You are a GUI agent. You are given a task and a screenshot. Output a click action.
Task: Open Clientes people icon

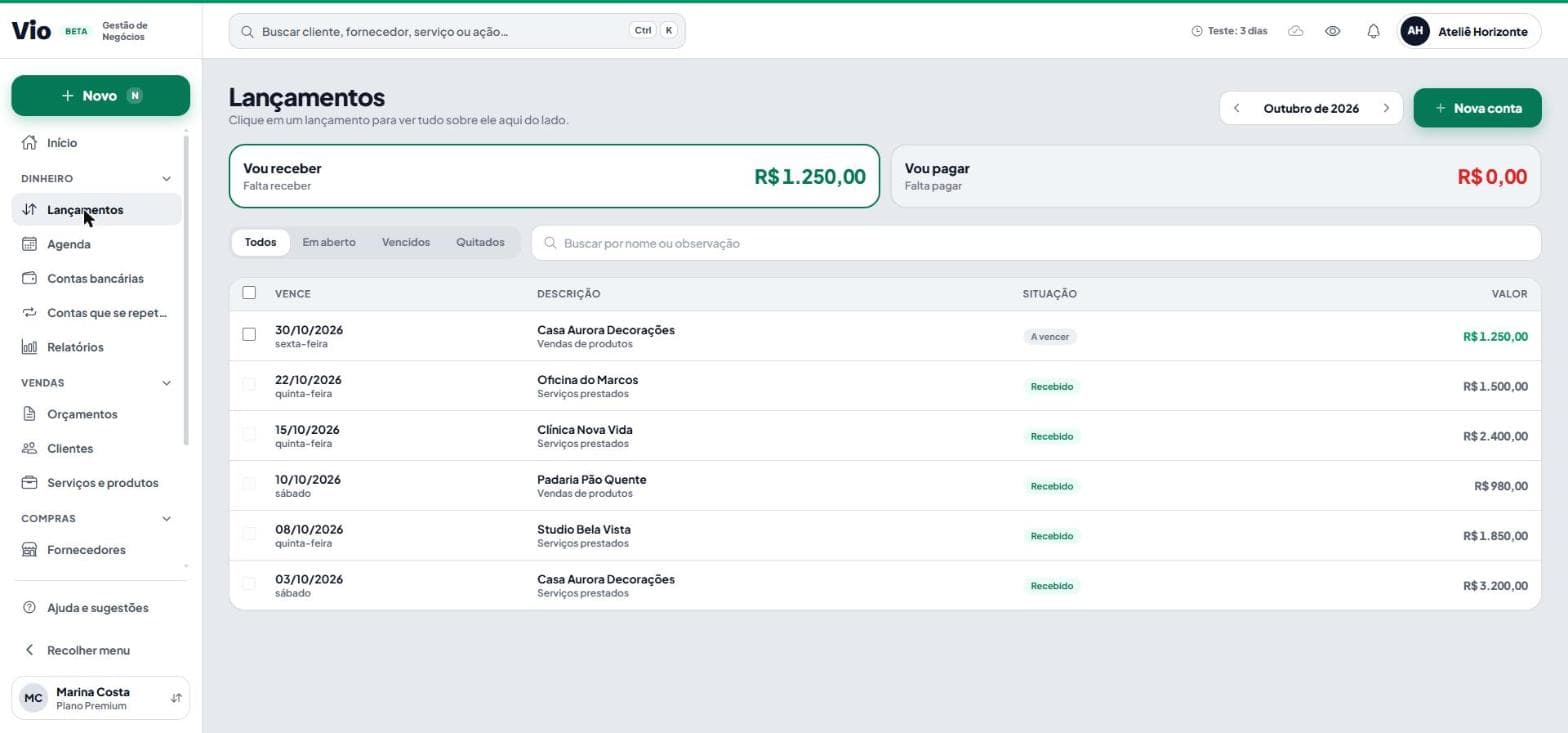click(29, 449)
